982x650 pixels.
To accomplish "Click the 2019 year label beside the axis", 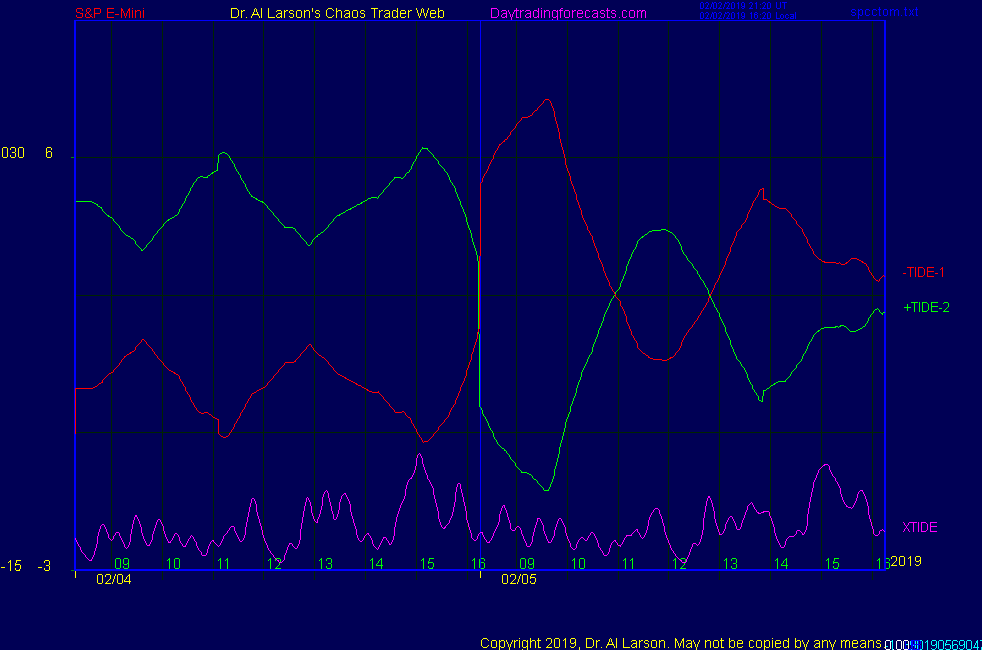I will [x=906, y=561].
